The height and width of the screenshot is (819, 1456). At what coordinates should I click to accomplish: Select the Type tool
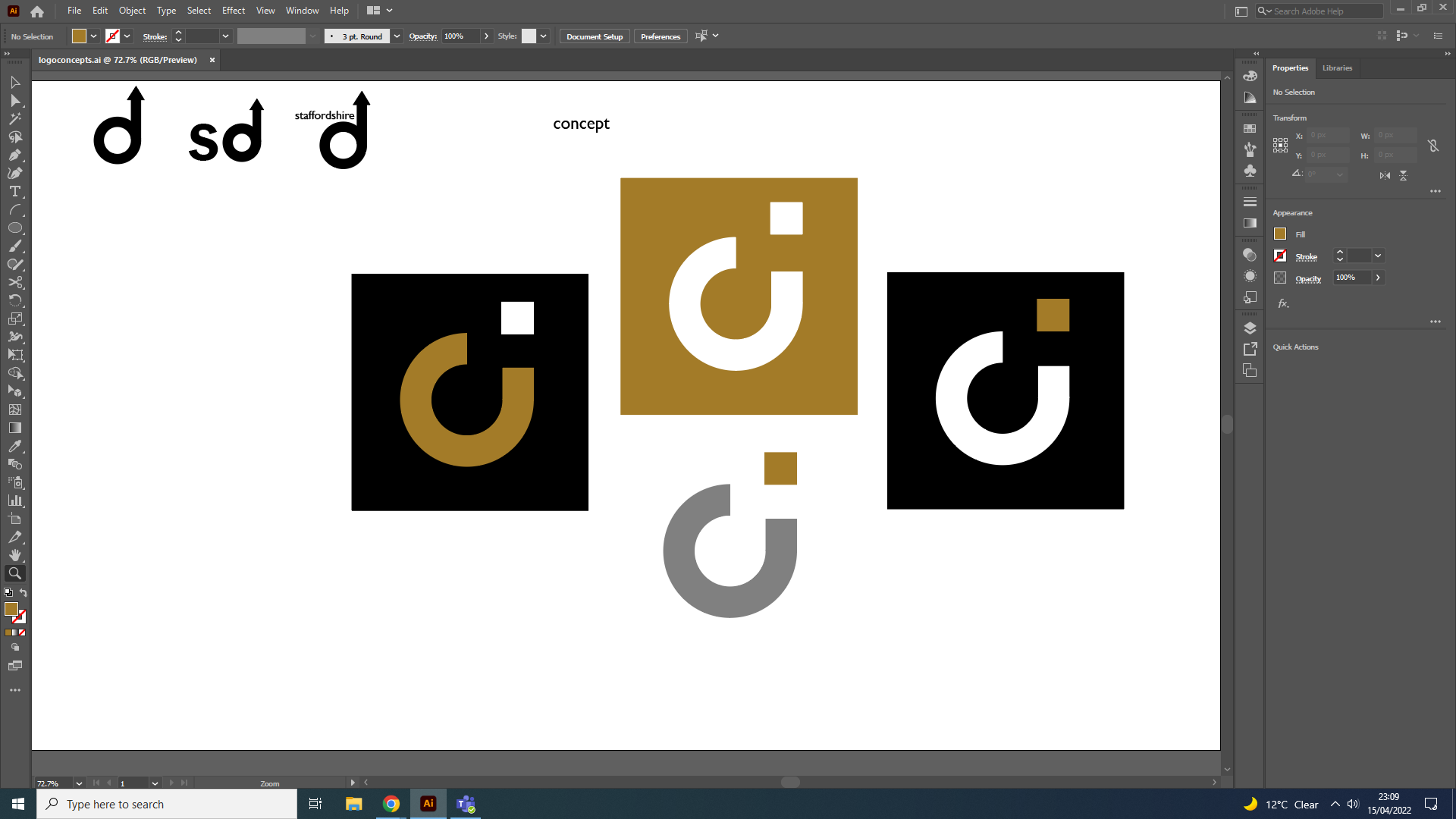14,192
